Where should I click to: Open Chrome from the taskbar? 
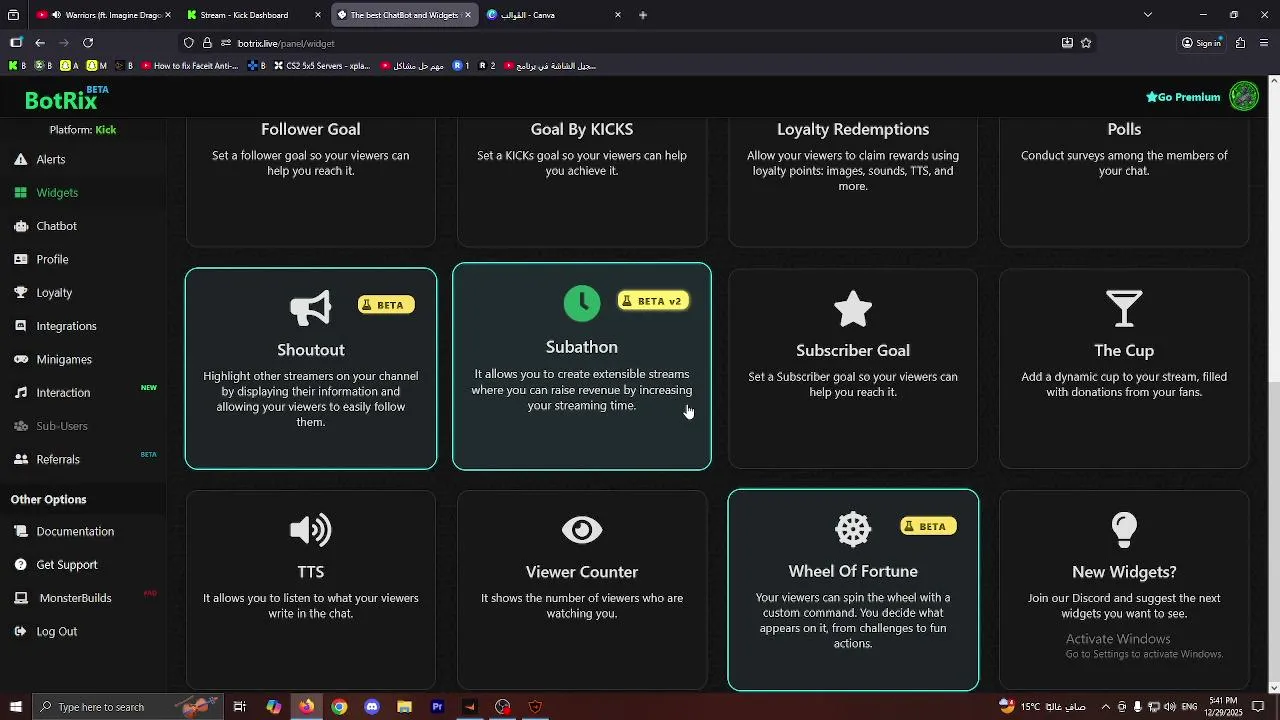click(x=339, y=707)
